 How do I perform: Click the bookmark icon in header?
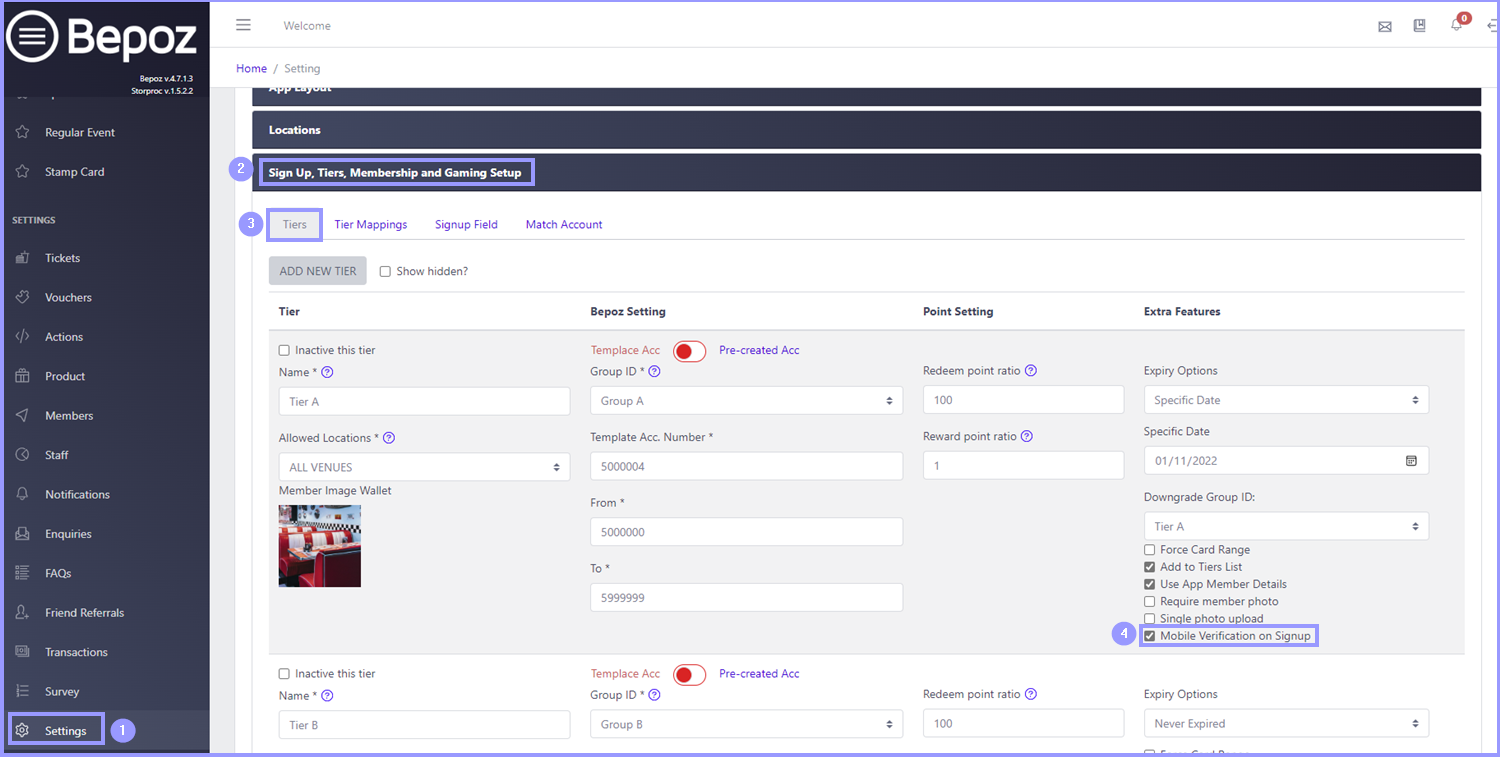tap(1420, 26)
